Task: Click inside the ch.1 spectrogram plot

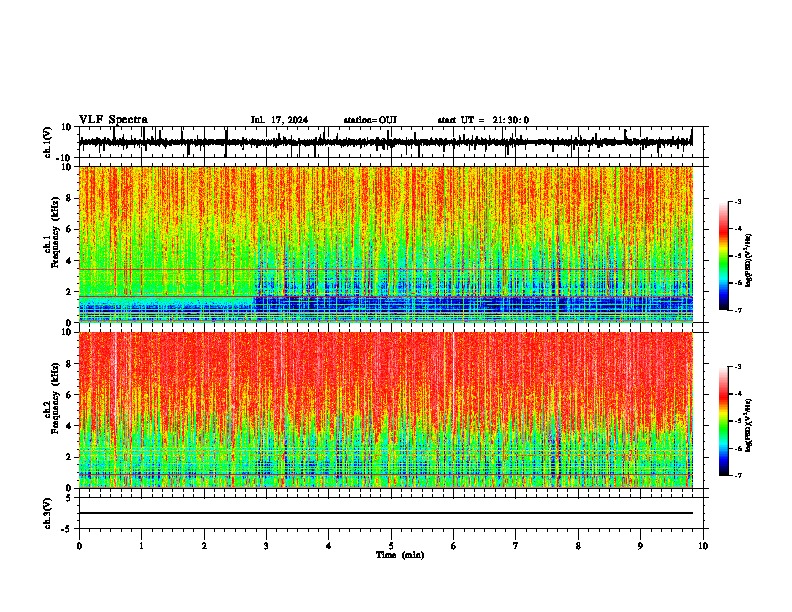Action: pyautogui.click(x=386, y=244)
